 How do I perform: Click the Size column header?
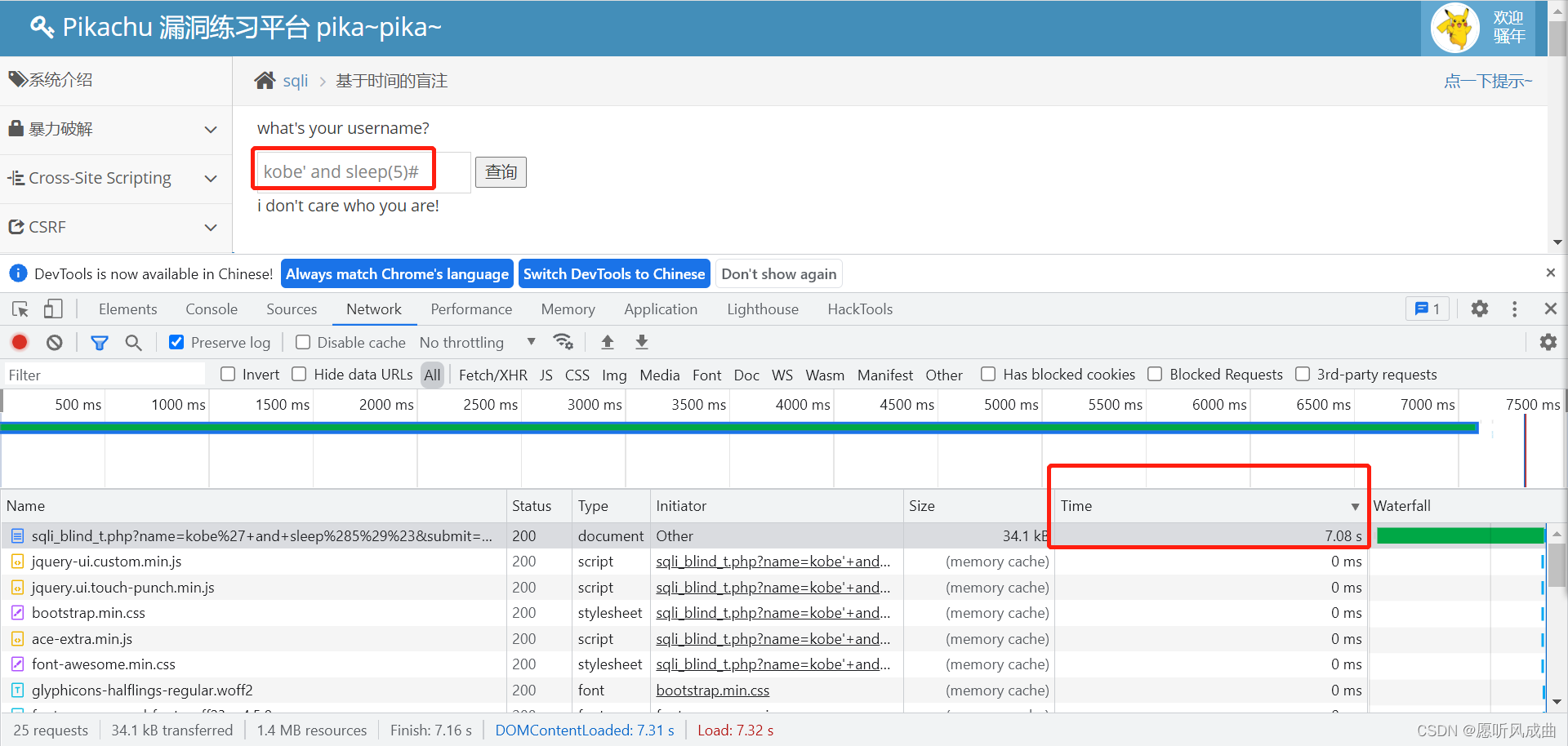pos(978,506)
